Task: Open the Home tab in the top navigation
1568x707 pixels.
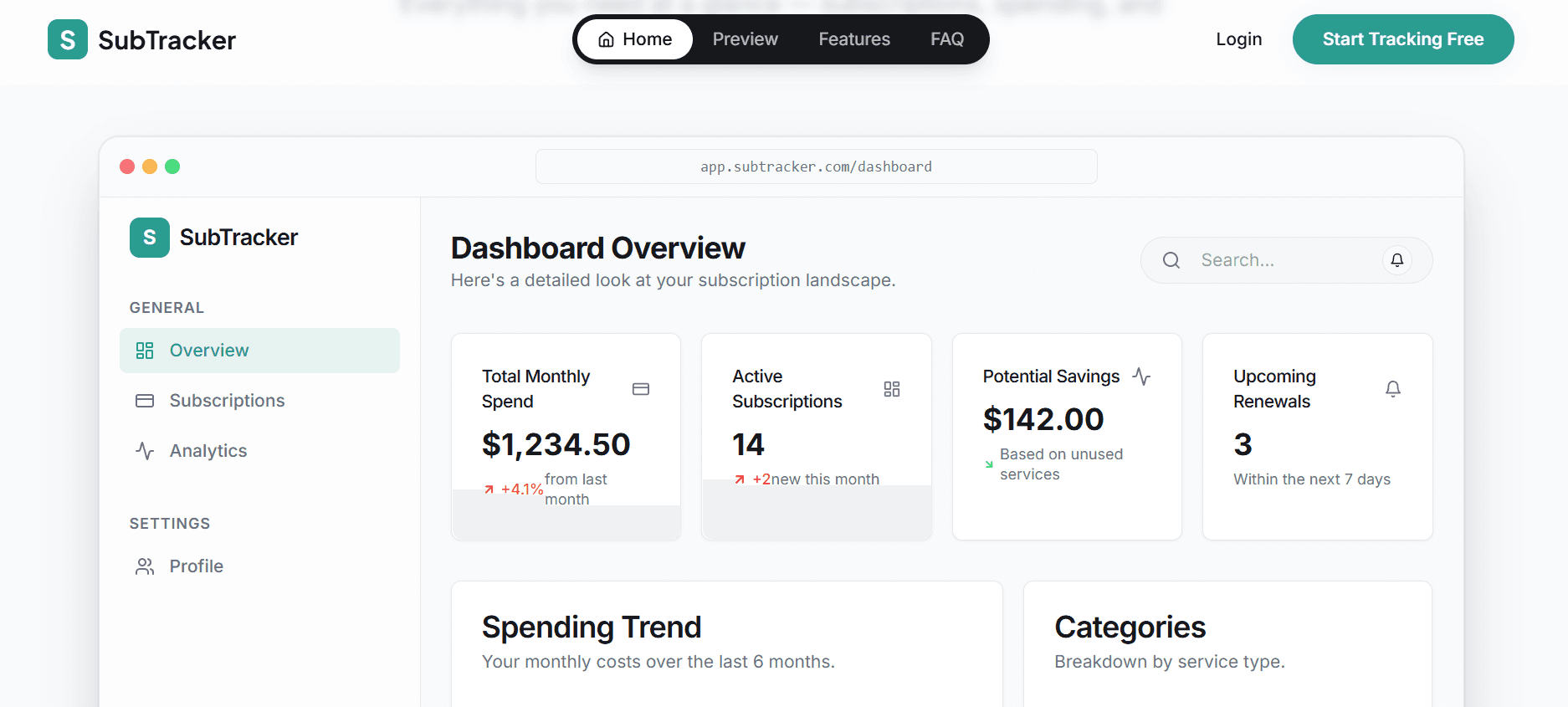Action: click(635, 39)
